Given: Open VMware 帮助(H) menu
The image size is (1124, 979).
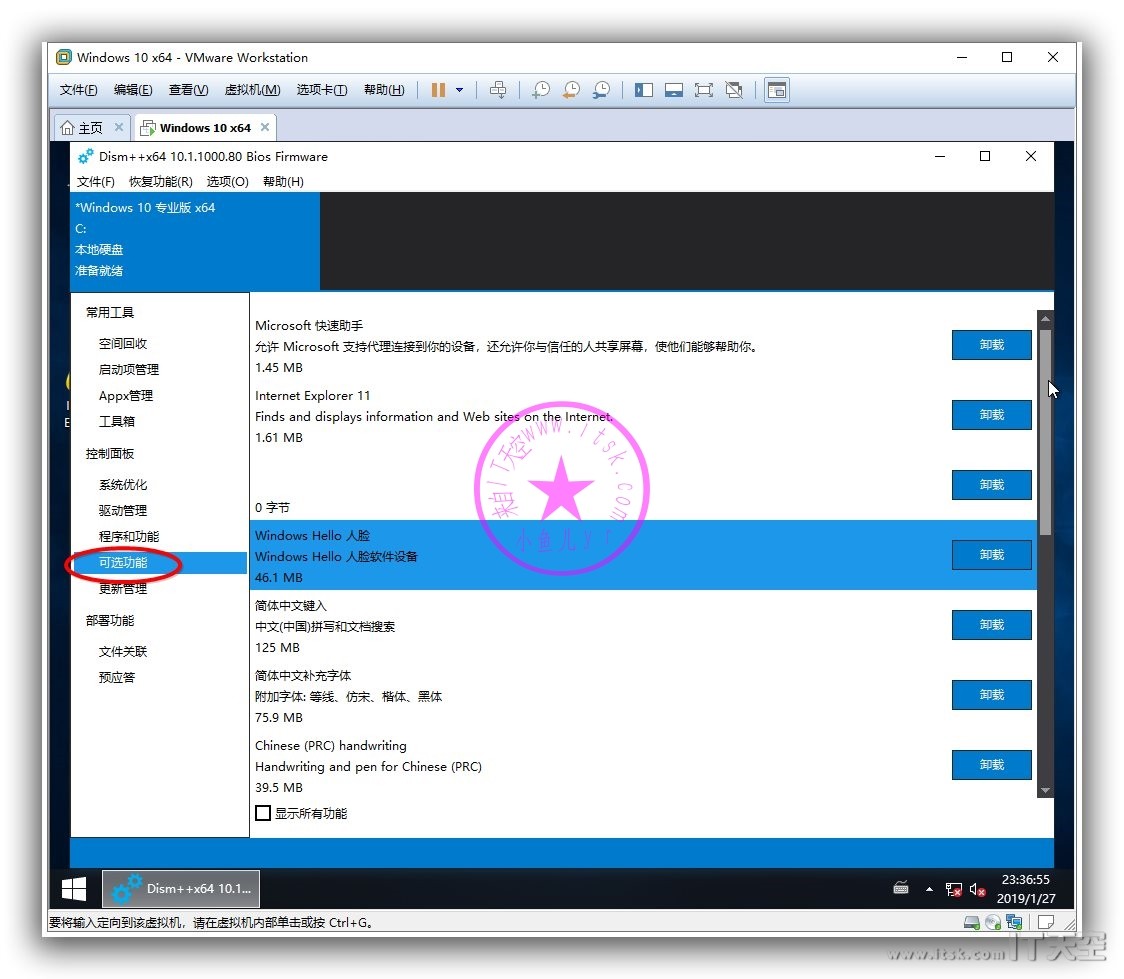Looking at the screenshot, I should coord(384,90).
